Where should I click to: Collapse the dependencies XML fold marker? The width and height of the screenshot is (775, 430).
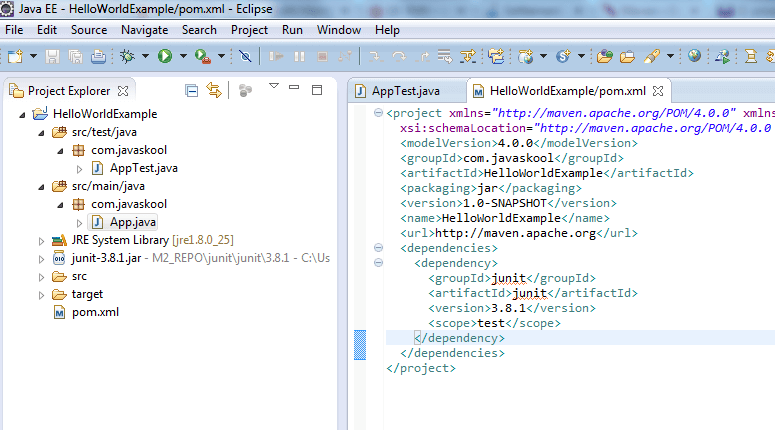coord(377,247)
